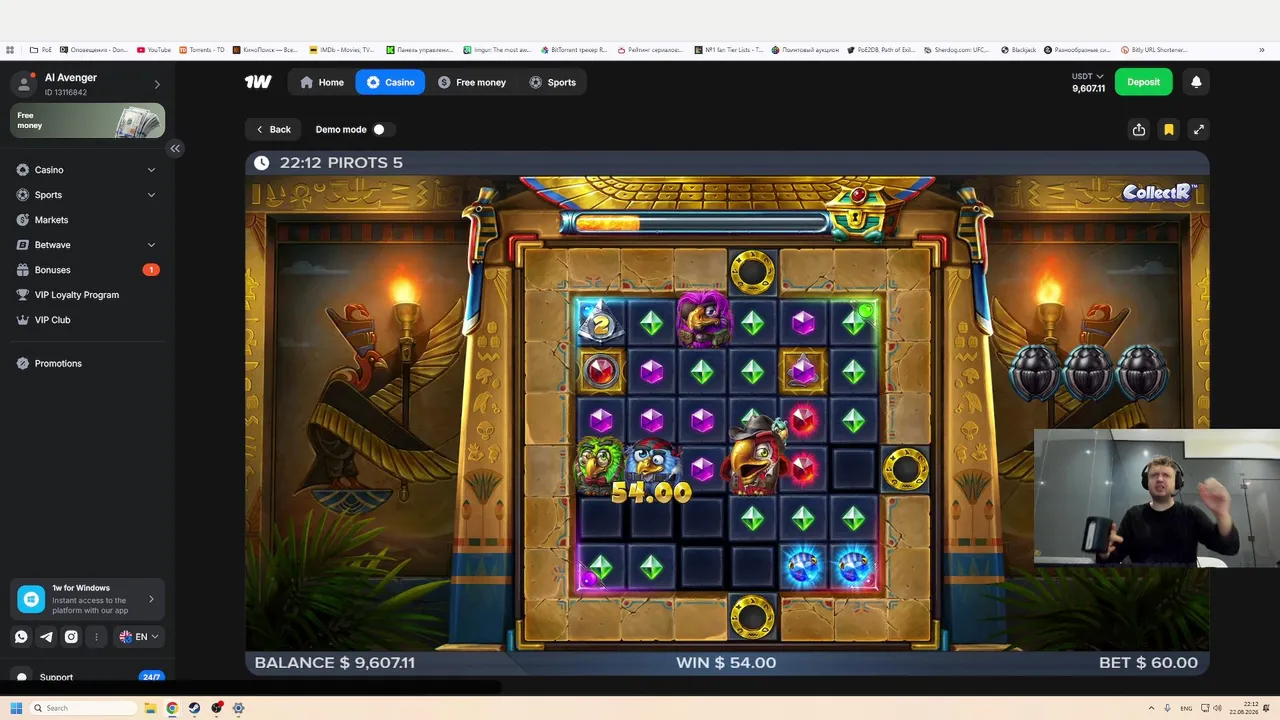1280x720 pixels.
Task: Click the share game icon
Action: 1139,129
